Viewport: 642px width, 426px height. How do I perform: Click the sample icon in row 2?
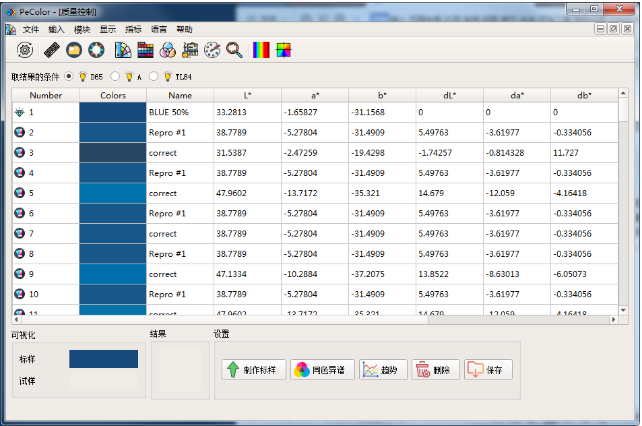tap(19, 132)
